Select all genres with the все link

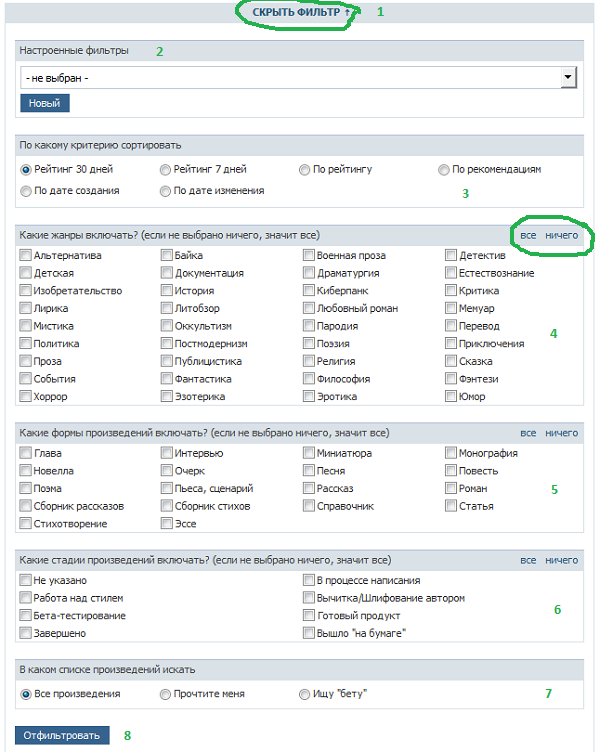pyautogui.click(x=528, y=235)
